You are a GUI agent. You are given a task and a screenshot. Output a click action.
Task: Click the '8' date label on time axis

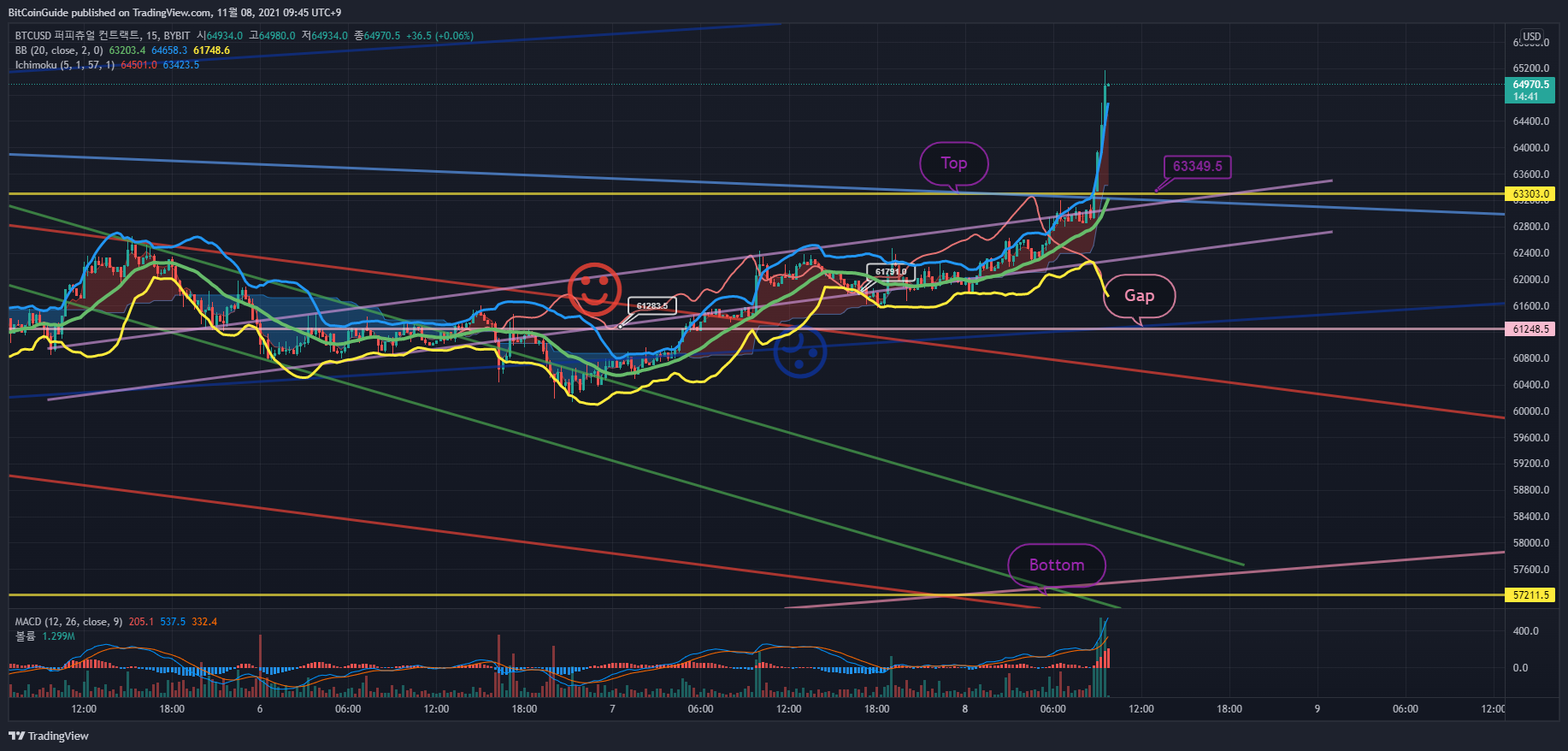click(x=965, y=709)
